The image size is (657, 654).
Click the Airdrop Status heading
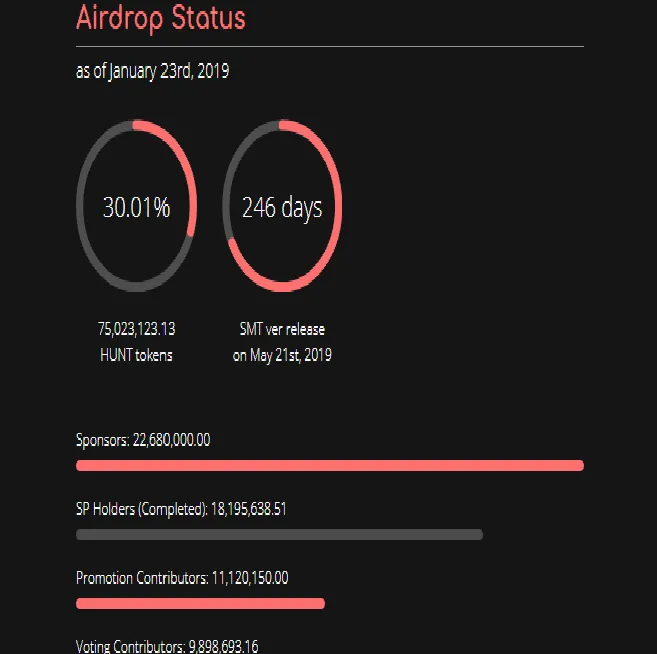pos(161,18)
